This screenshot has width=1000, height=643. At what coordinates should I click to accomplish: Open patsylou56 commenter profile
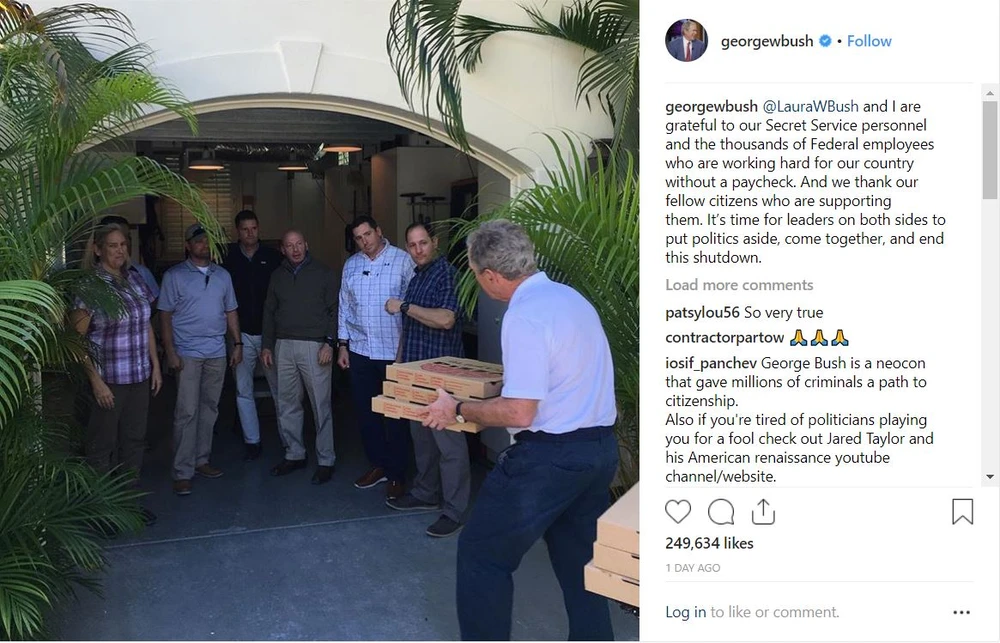click(702, 313)
